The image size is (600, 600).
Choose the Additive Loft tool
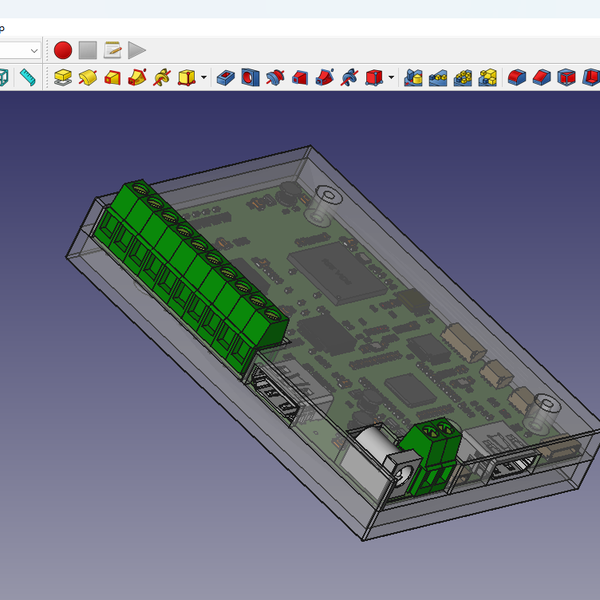click(x=112, y=77)
